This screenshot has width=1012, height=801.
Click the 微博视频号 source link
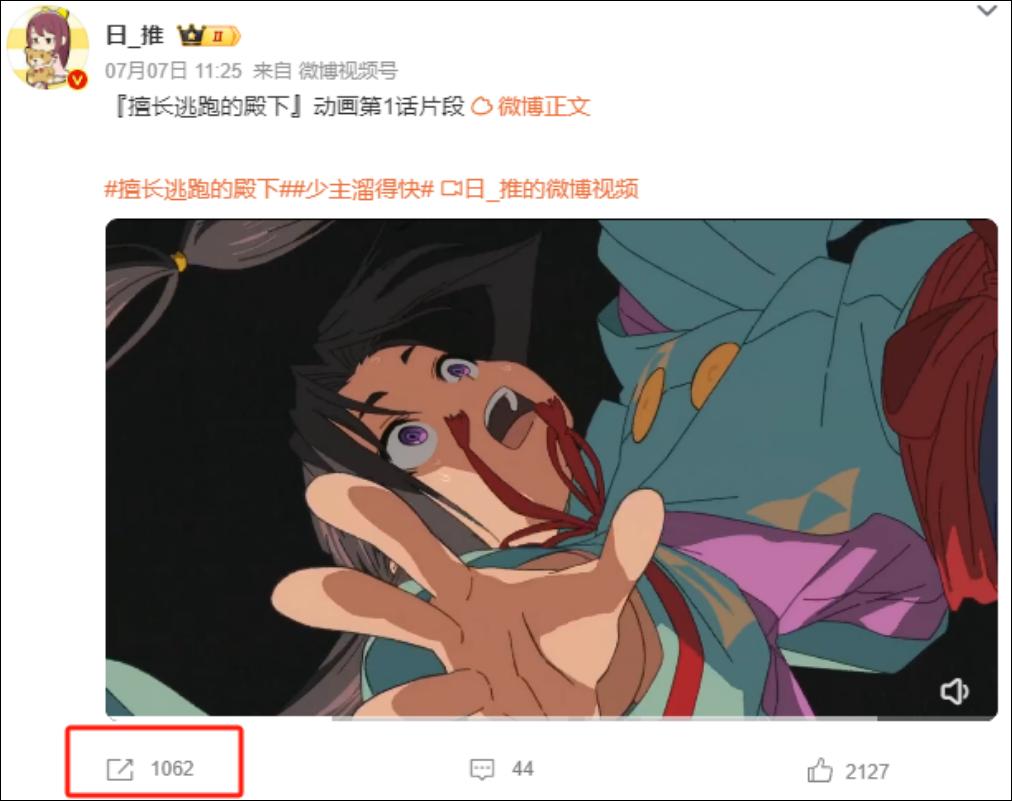coord(348,70)
